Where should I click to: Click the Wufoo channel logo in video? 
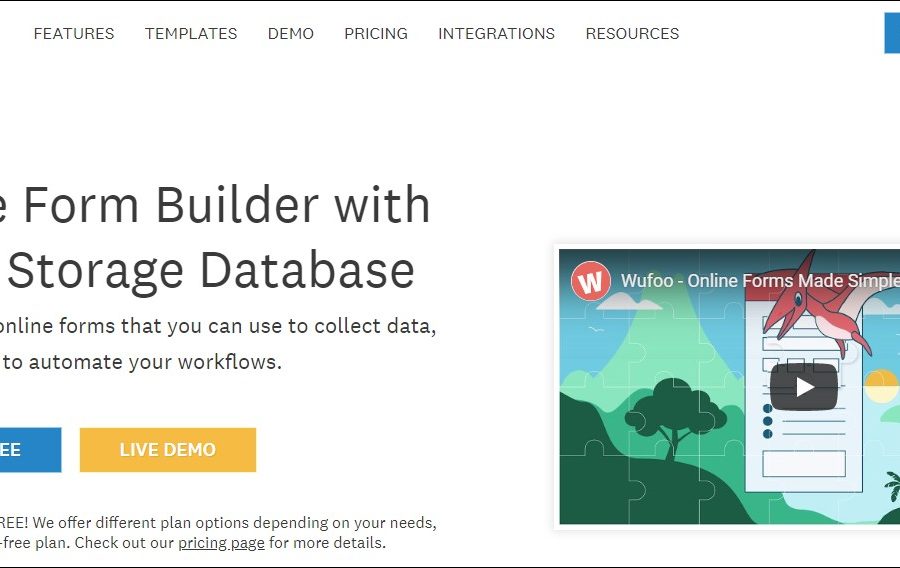591,281
